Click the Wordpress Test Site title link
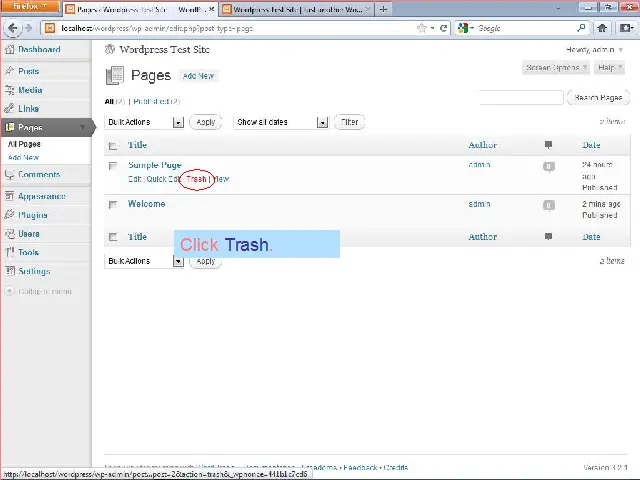This screenshot has width=640, height=480. (x=164, y=49)
